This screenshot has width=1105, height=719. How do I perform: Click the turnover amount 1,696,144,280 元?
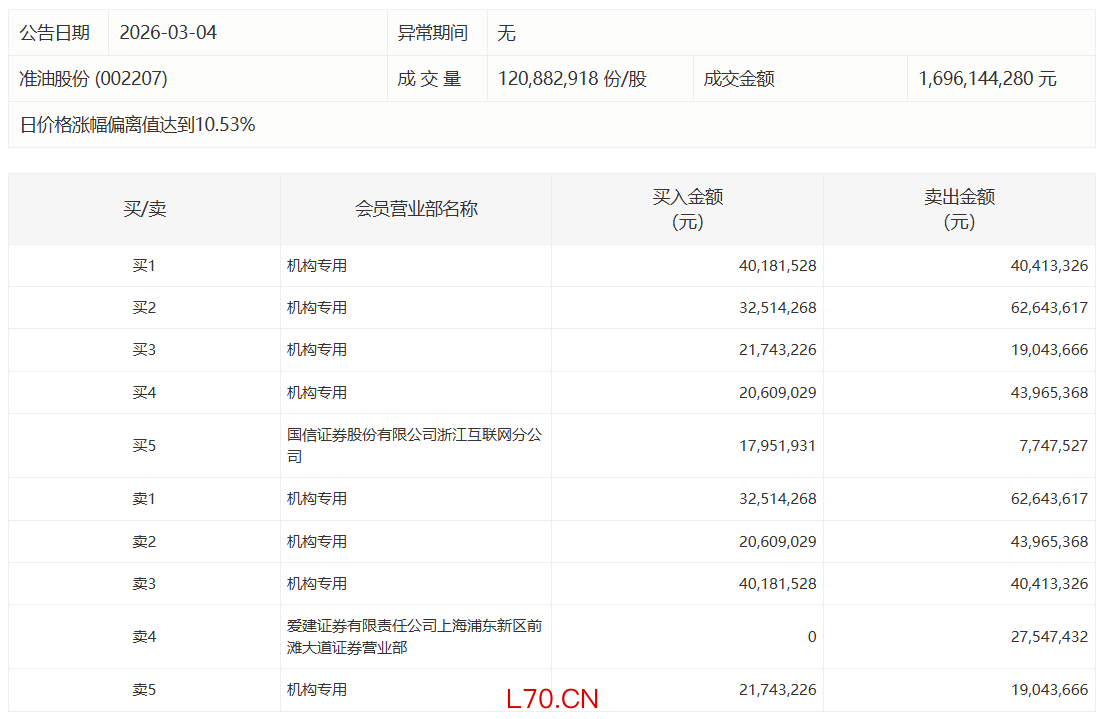point(987,79)
